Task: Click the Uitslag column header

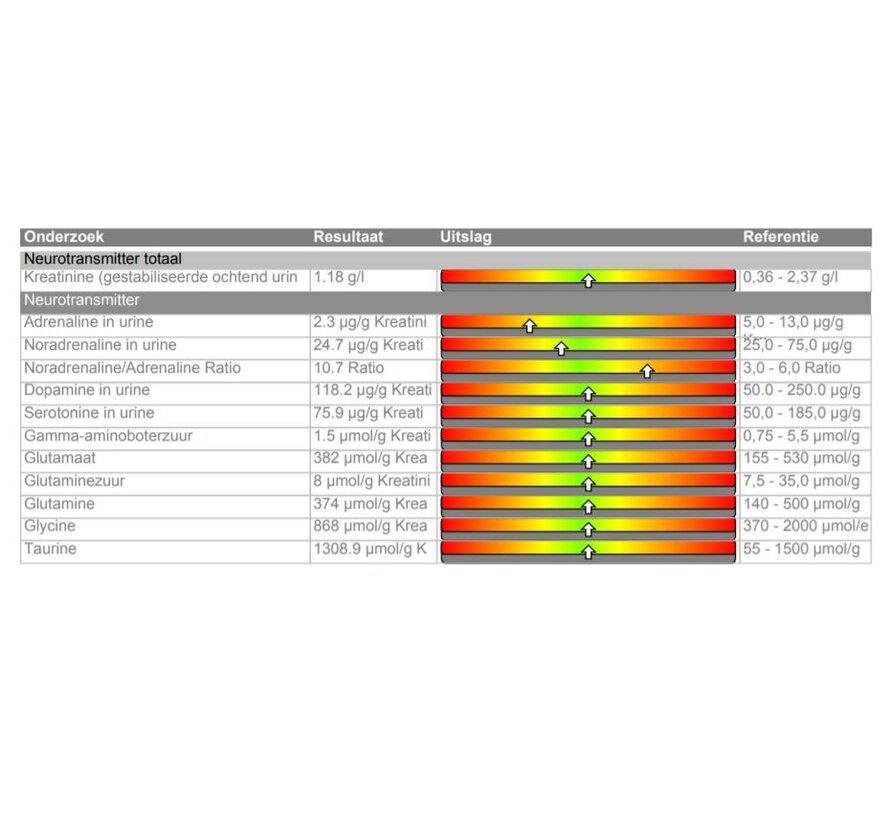Action: coord(465,237)
